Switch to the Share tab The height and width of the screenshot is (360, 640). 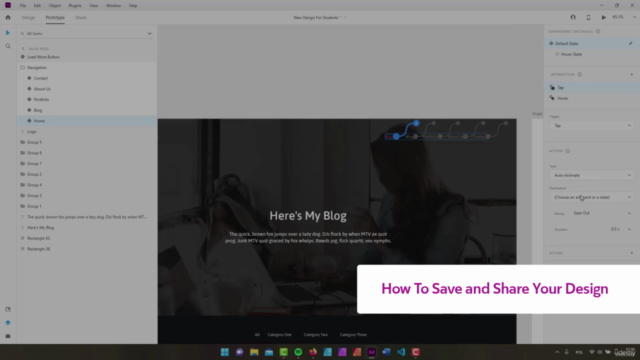(81, 18)
